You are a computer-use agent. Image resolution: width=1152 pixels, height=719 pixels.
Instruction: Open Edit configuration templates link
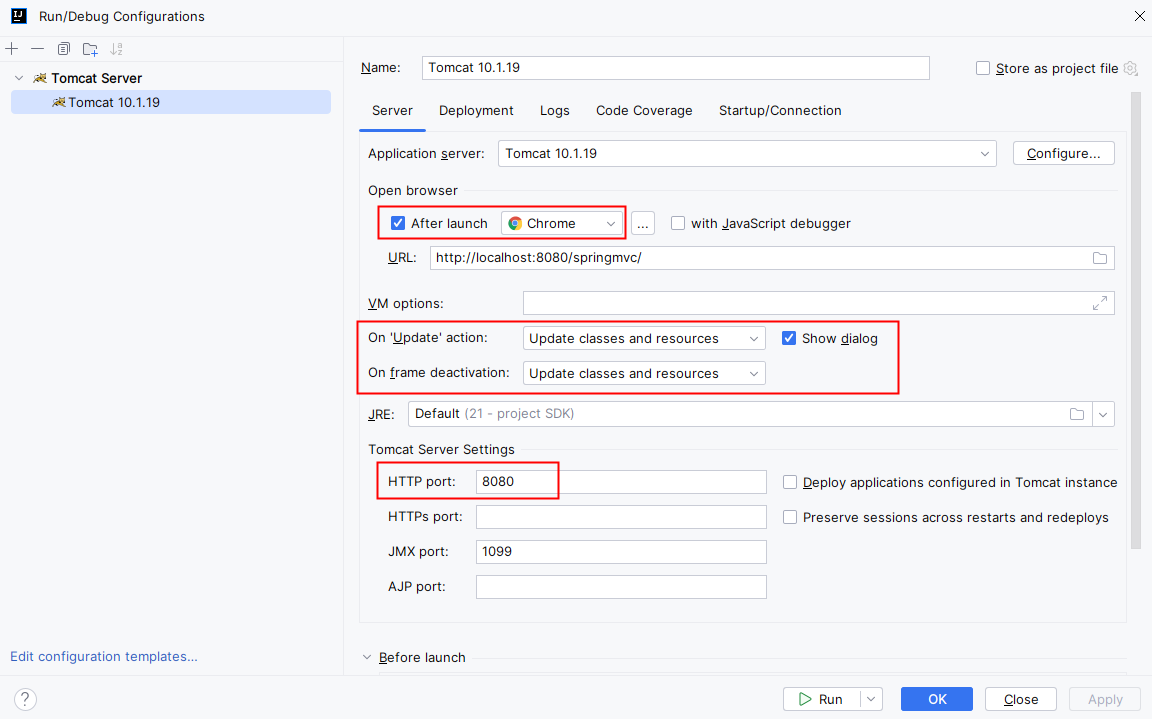pos(104,657)
